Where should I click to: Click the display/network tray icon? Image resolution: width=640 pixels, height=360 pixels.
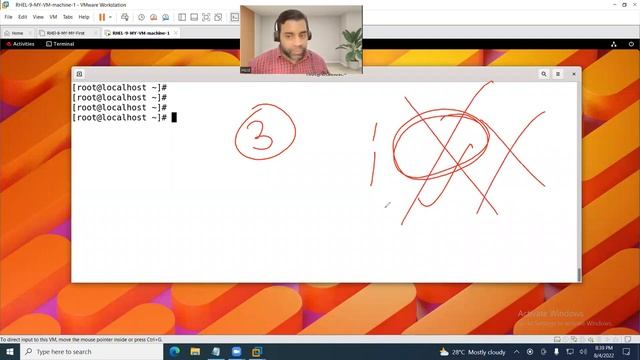[570, 352]
